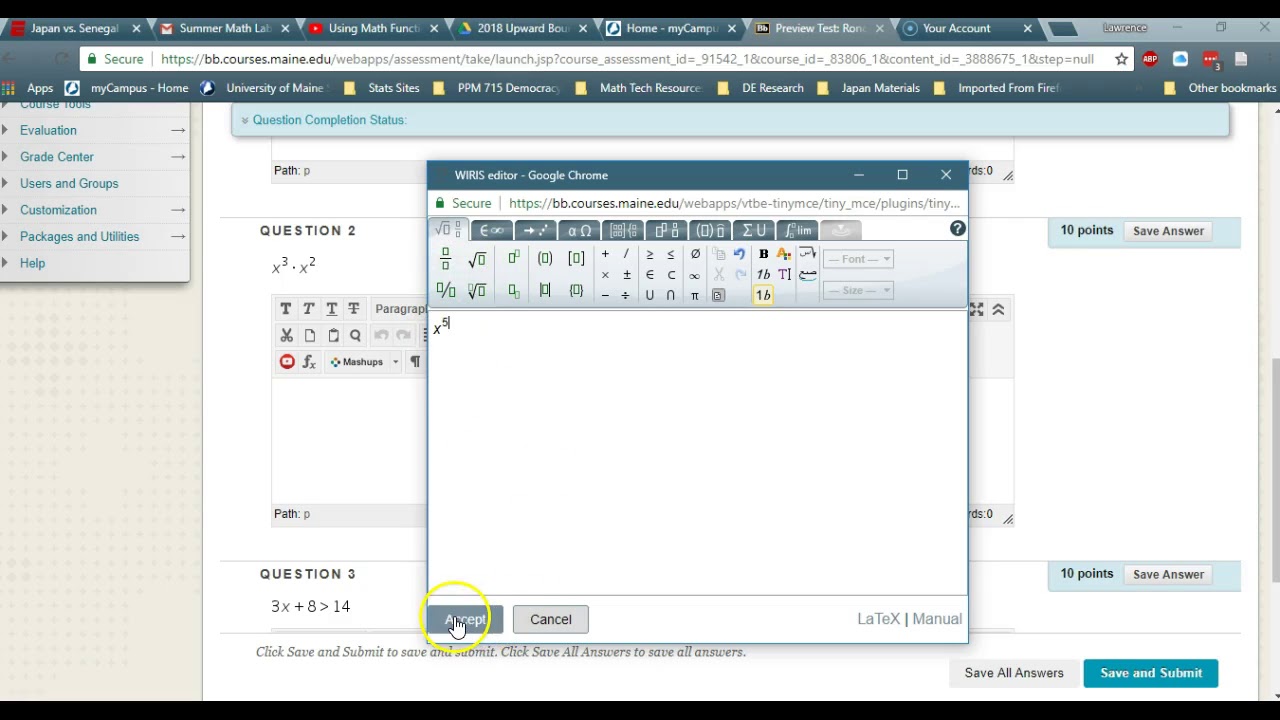1280x720 pixels.
Task: Insert a square root symbol
Action: [477, 260]
